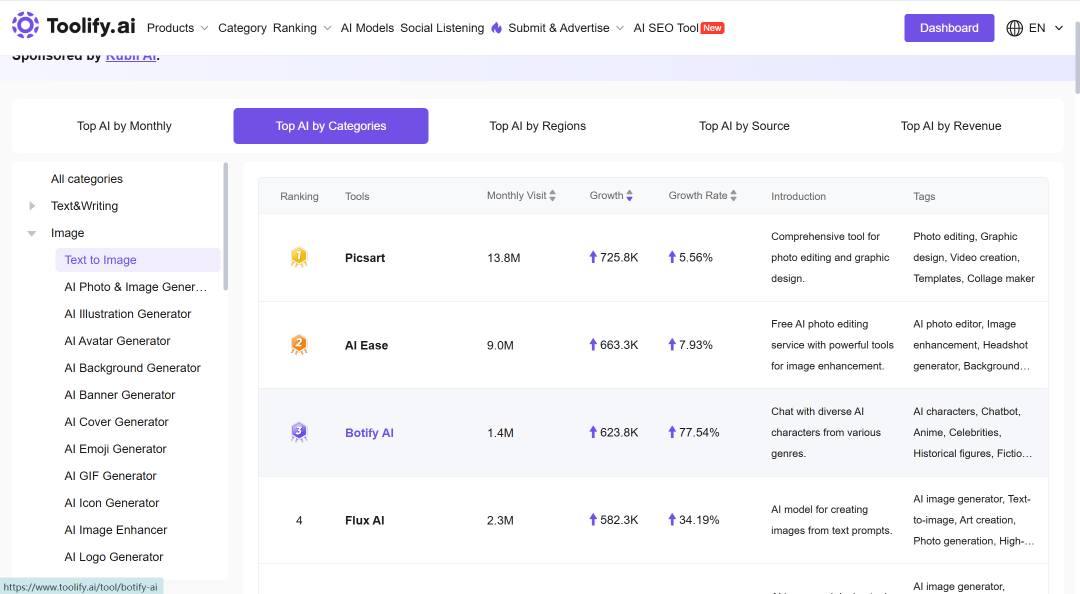Open the Picsart tool link

[x=365, y=258]
